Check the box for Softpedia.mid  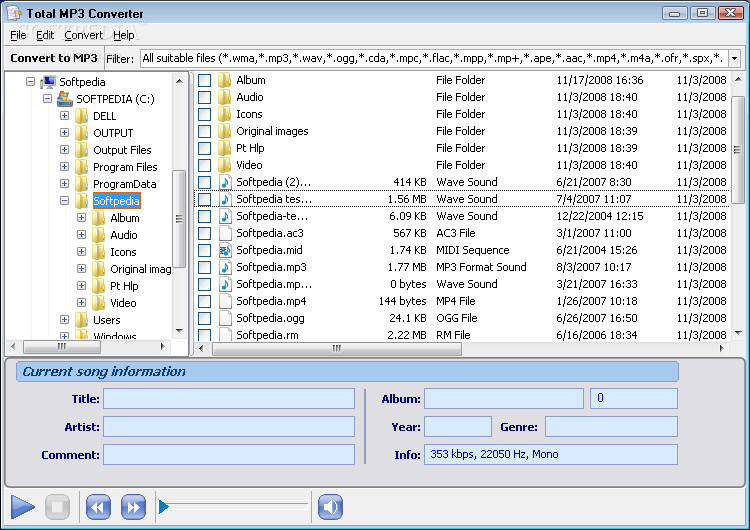click(x=205, y=250)
